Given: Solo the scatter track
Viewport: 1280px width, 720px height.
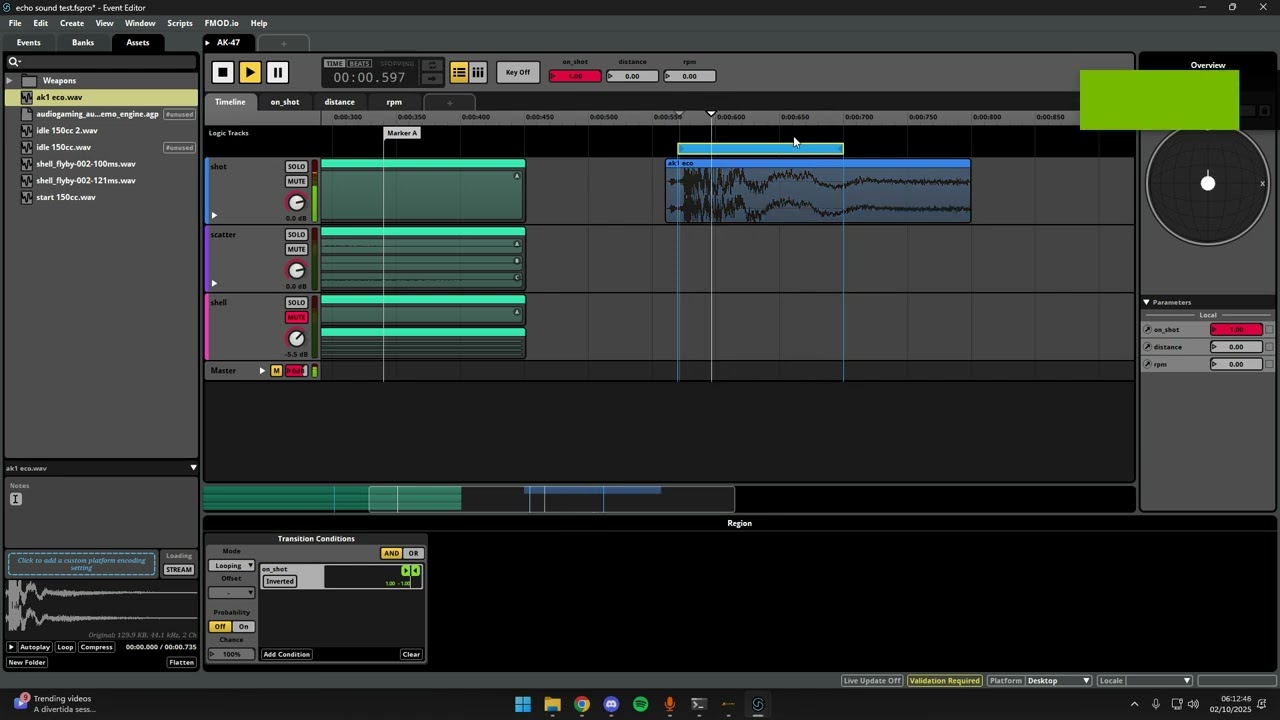Looking at the screenshot, I should 296,235.
